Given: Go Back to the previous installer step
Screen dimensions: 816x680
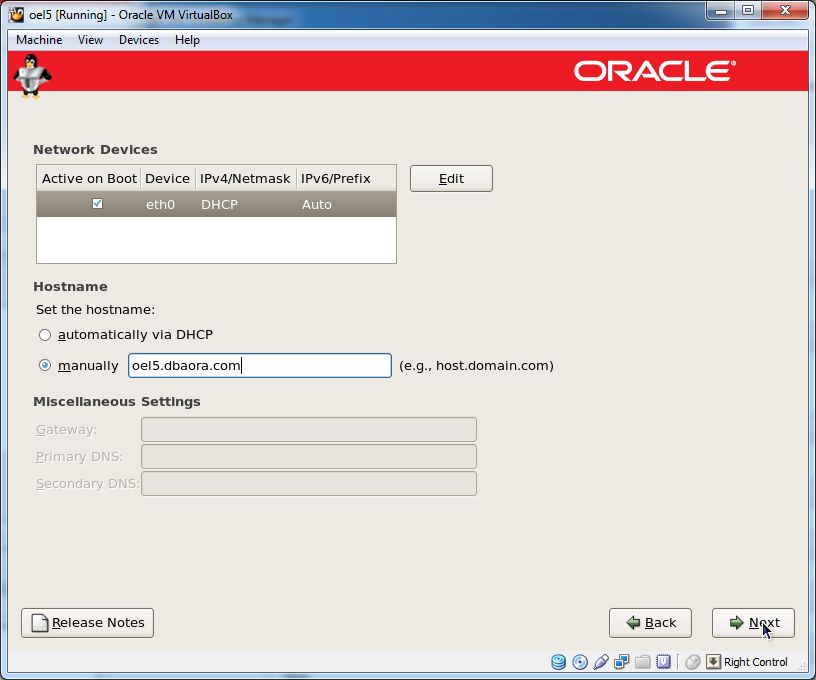Looking at the screenshot, I should pos(651,623).
